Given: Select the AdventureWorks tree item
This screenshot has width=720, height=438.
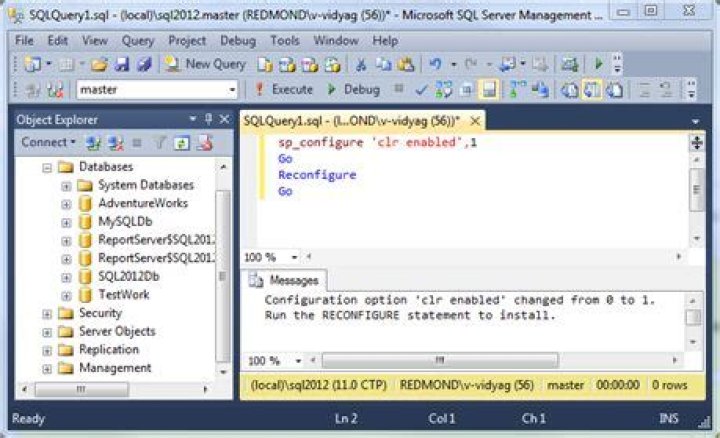Looking at the screenshot, I should point(143,203).
